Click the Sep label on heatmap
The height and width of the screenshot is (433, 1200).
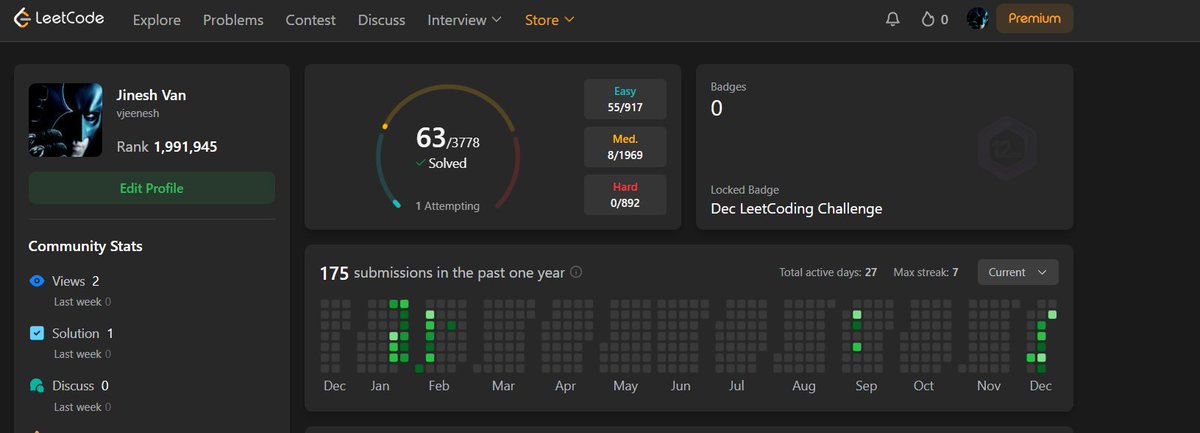[x=865, y=386]
